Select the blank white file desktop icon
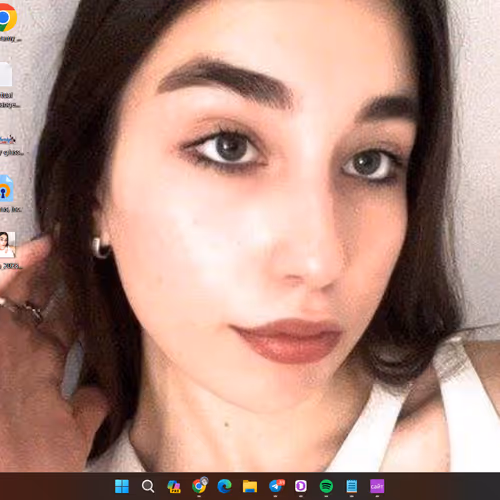Screen dimensions: 500x500 pyautogui.click(x=6, y=74)
